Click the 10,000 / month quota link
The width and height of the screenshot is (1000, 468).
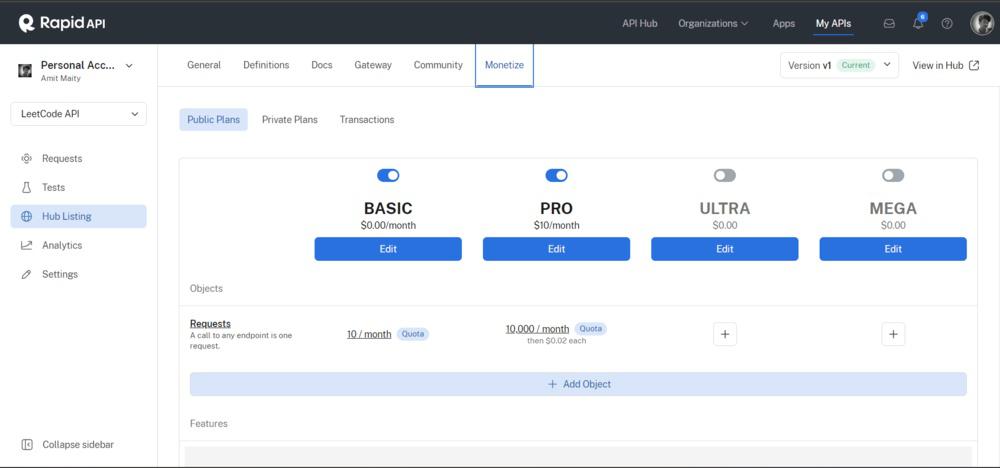point(538,329)
